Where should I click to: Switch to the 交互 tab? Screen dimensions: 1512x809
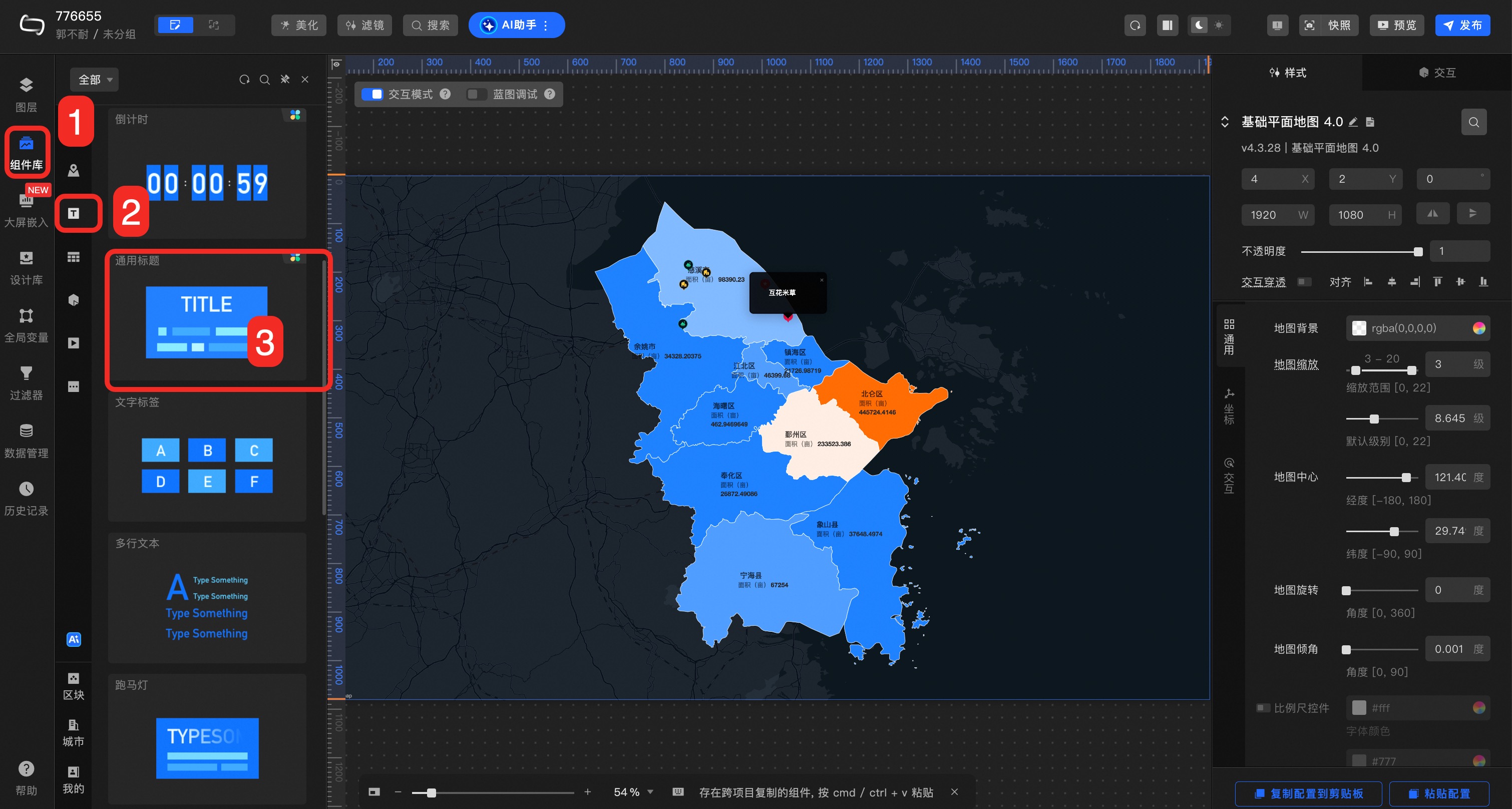[1436, 72]
